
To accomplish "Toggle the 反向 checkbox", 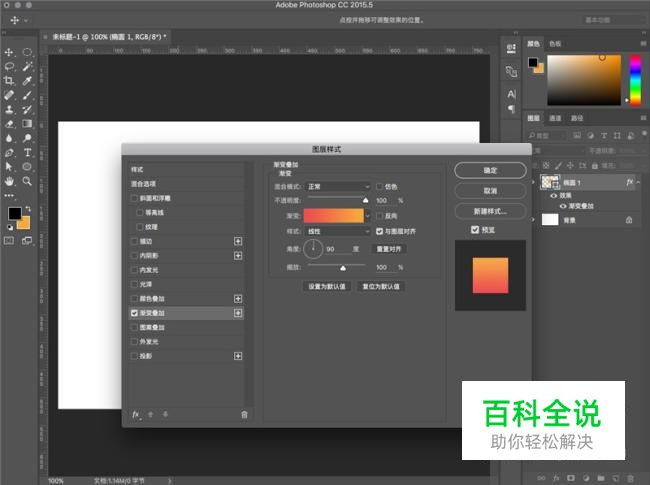I will 379,216.
